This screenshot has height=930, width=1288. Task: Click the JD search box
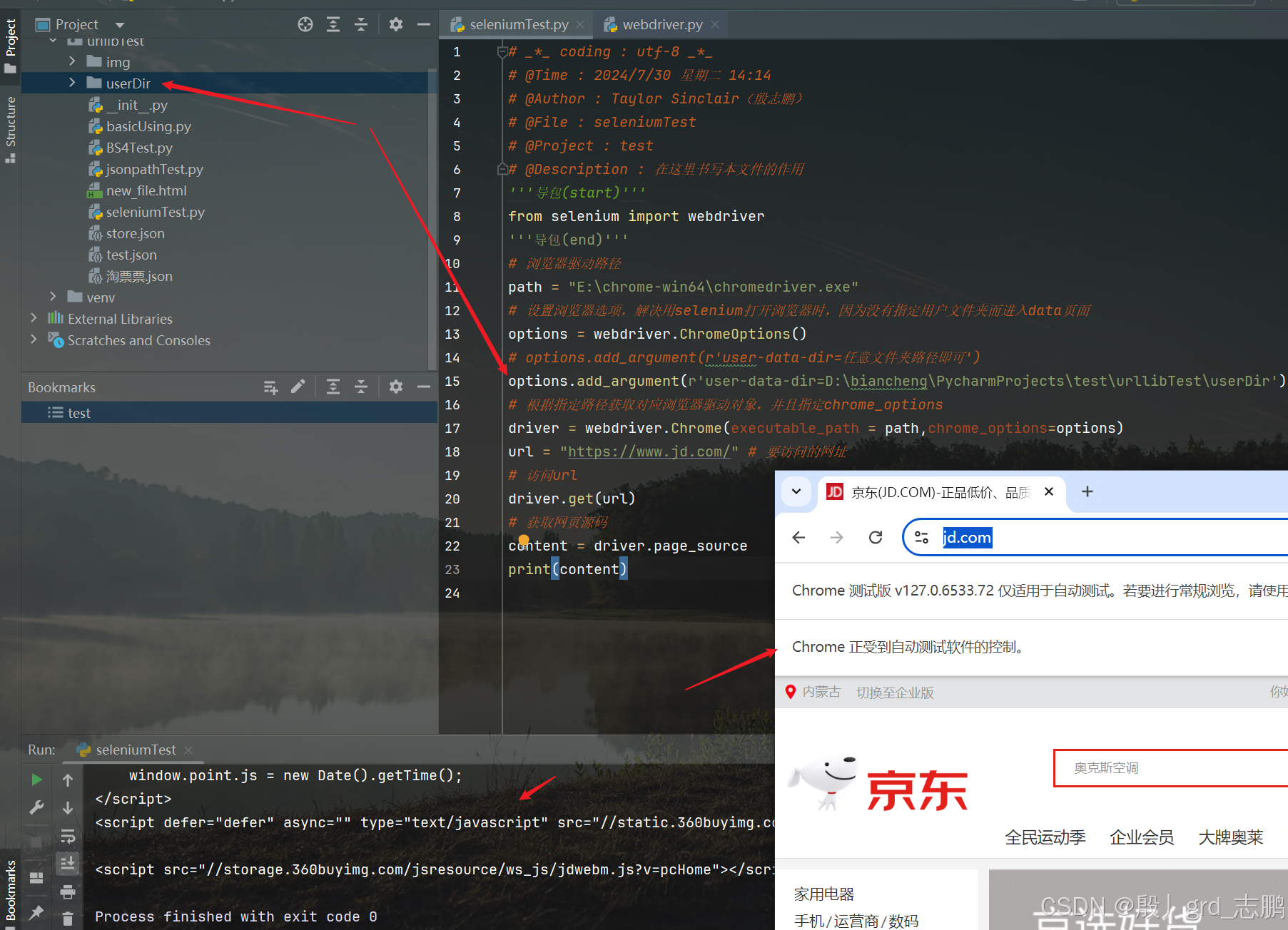(1171, 768)
